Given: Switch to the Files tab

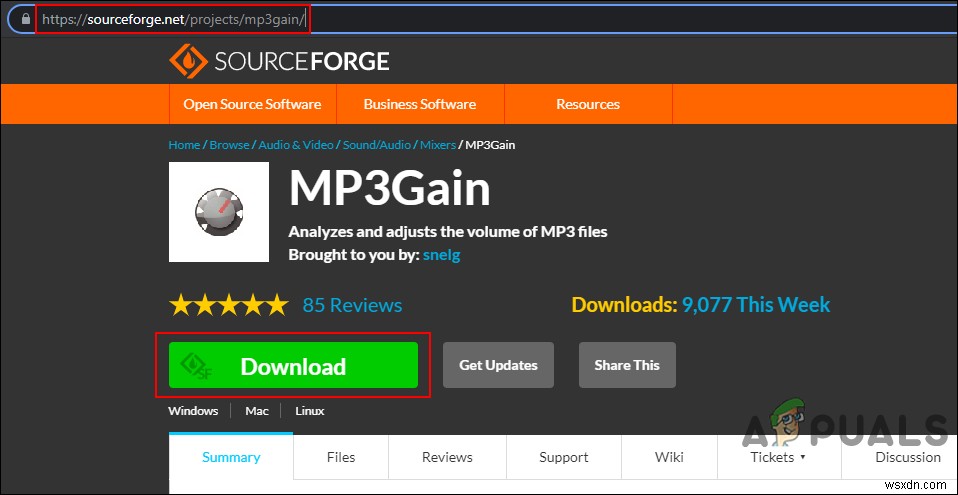Looking at the screenshot, I should click(x=341, y=457).
